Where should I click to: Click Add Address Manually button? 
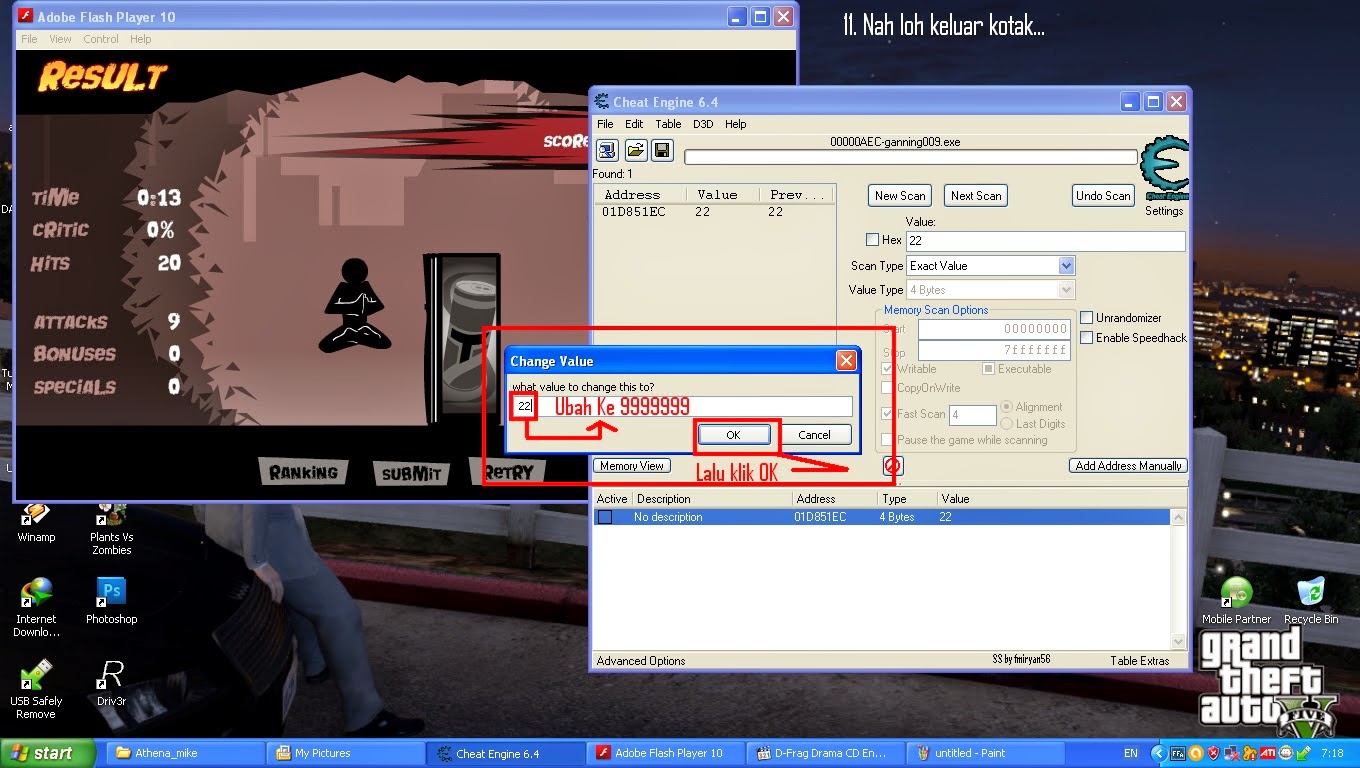1128,466
